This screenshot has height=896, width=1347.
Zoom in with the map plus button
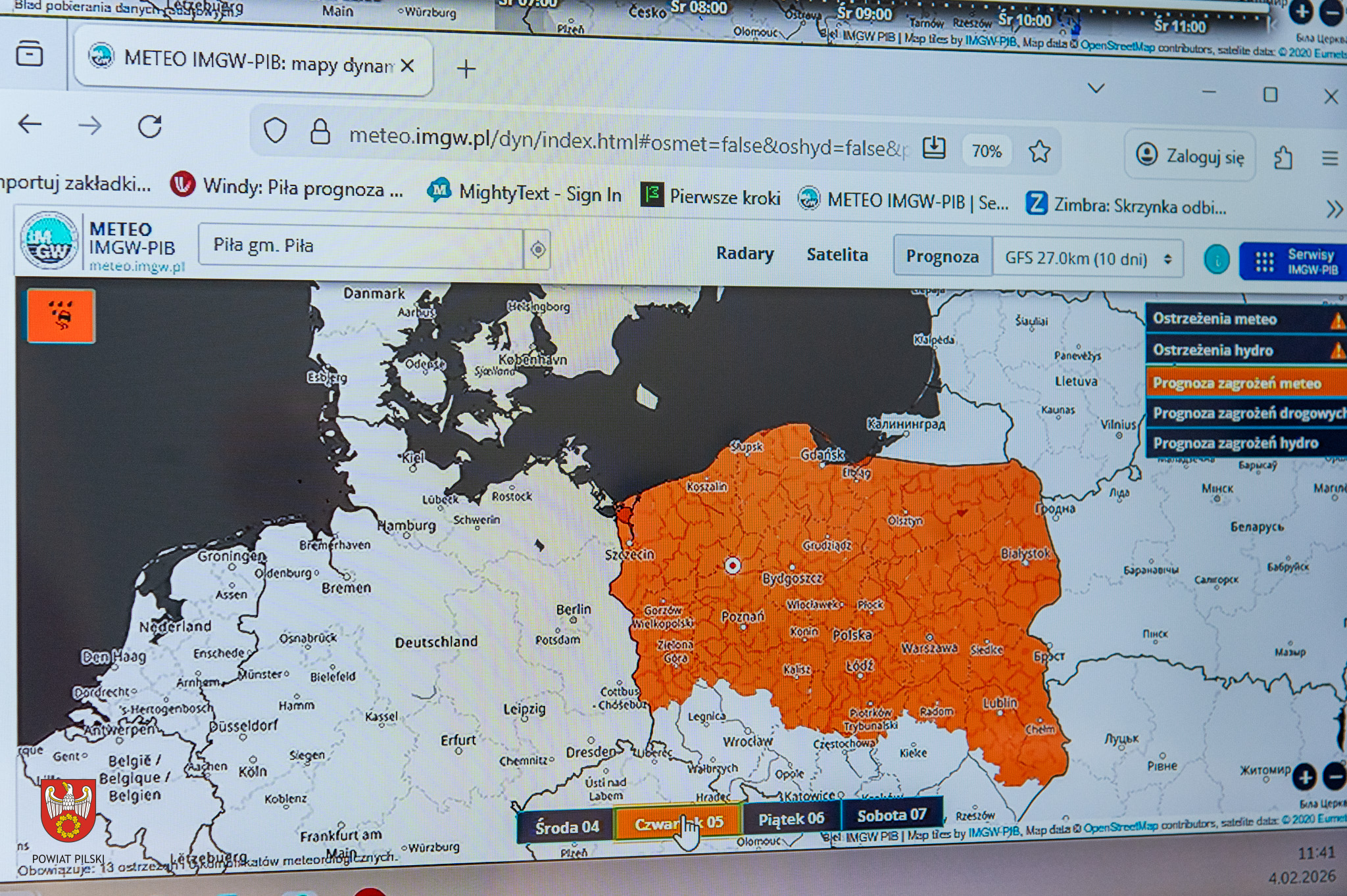(x=1304, y=777)
